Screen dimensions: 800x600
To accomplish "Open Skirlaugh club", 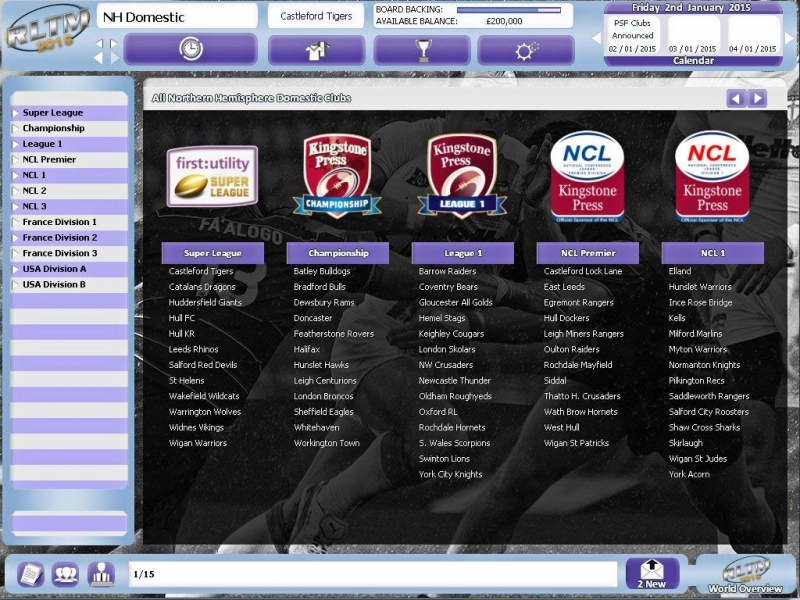I will coord(686,443).
